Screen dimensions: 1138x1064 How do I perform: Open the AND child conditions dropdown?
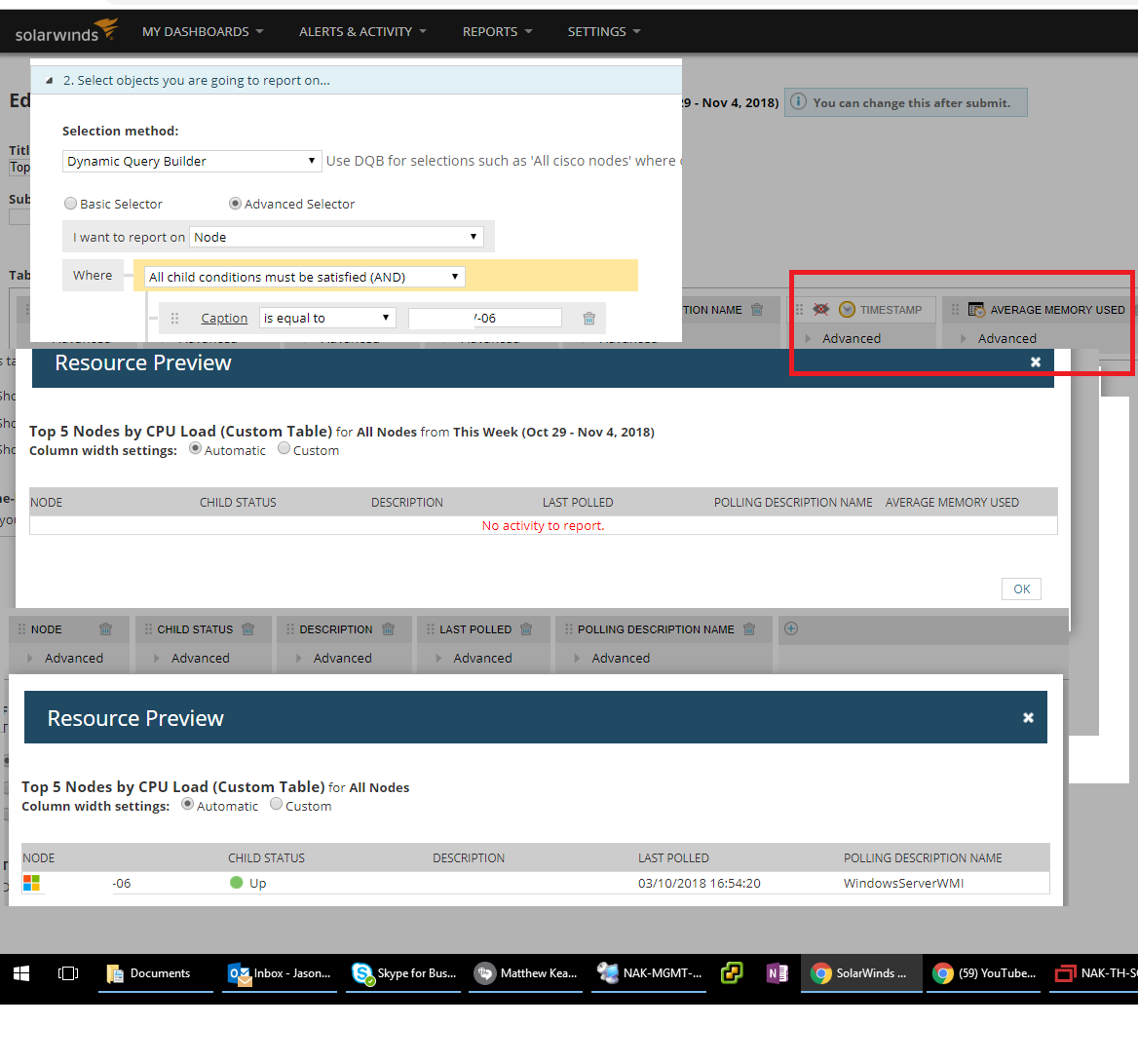click(304, 277)
